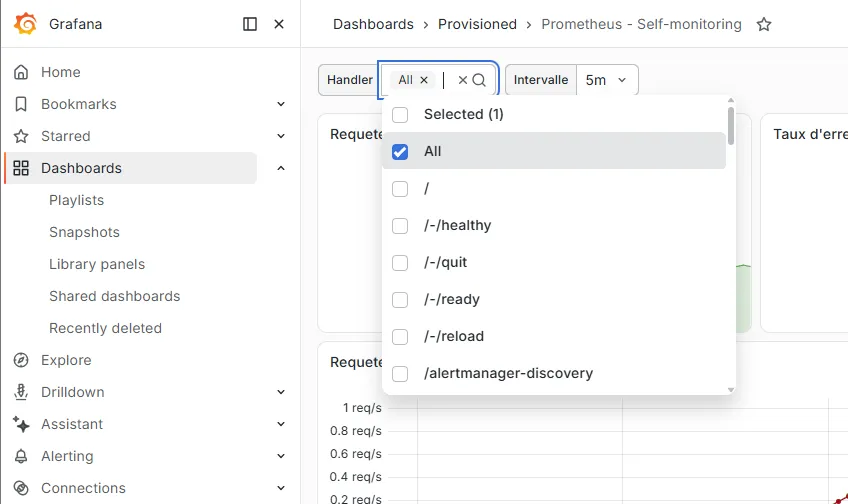Click the Grafana logo icon

pyautogui.click(x=25, y=24)
